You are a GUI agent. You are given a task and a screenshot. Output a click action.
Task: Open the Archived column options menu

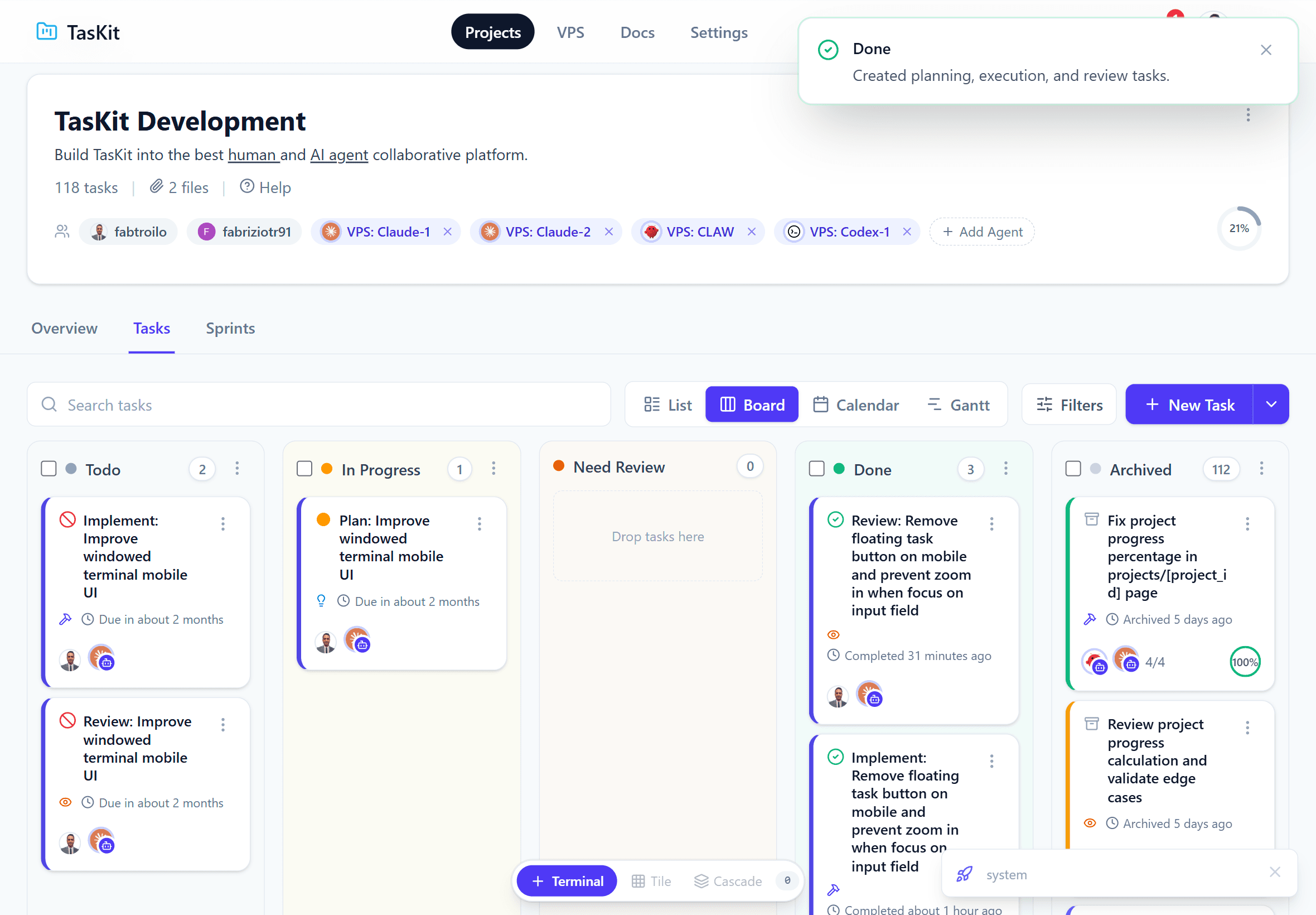pos(1261,469)
